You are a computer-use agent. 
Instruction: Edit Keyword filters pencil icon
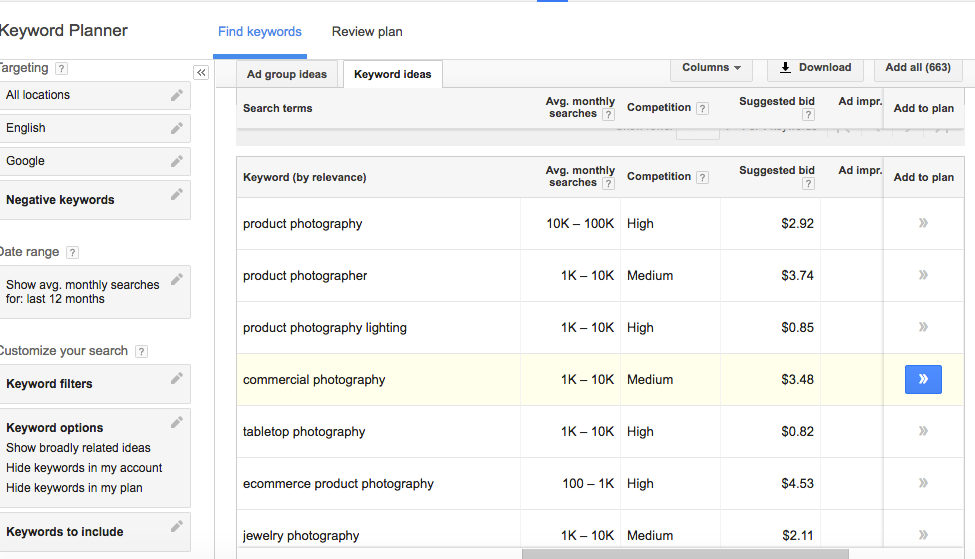pos(177,378)
